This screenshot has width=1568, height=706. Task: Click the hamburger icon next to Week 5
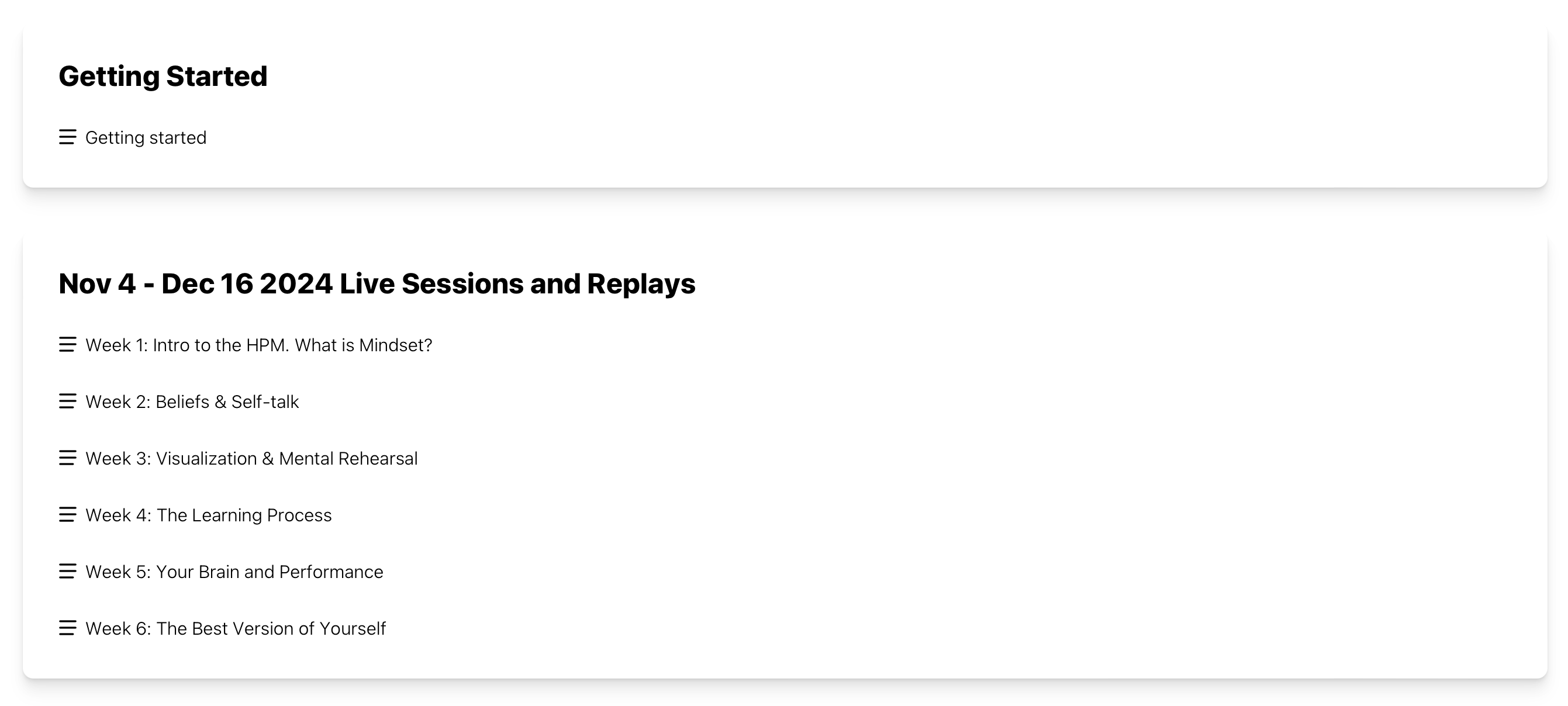[68, 572]
